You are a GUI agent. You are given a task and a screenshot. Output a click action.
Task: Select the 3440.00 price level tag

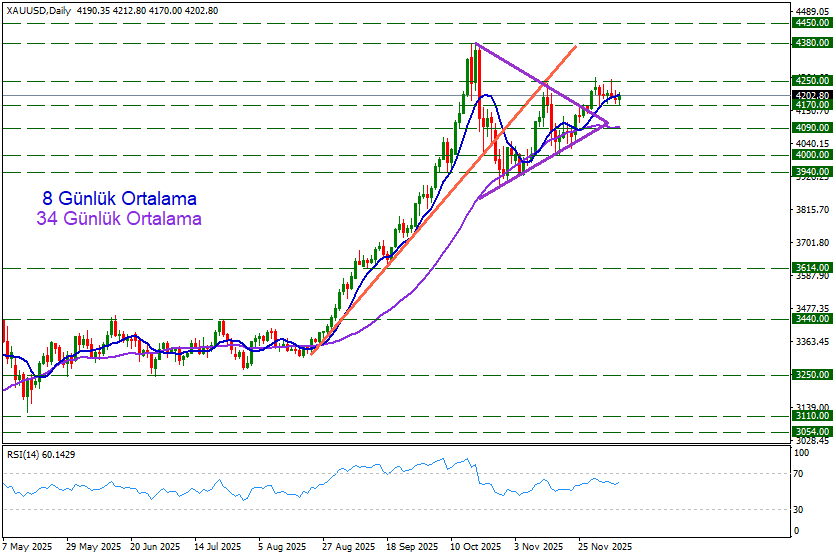point(811,318)
